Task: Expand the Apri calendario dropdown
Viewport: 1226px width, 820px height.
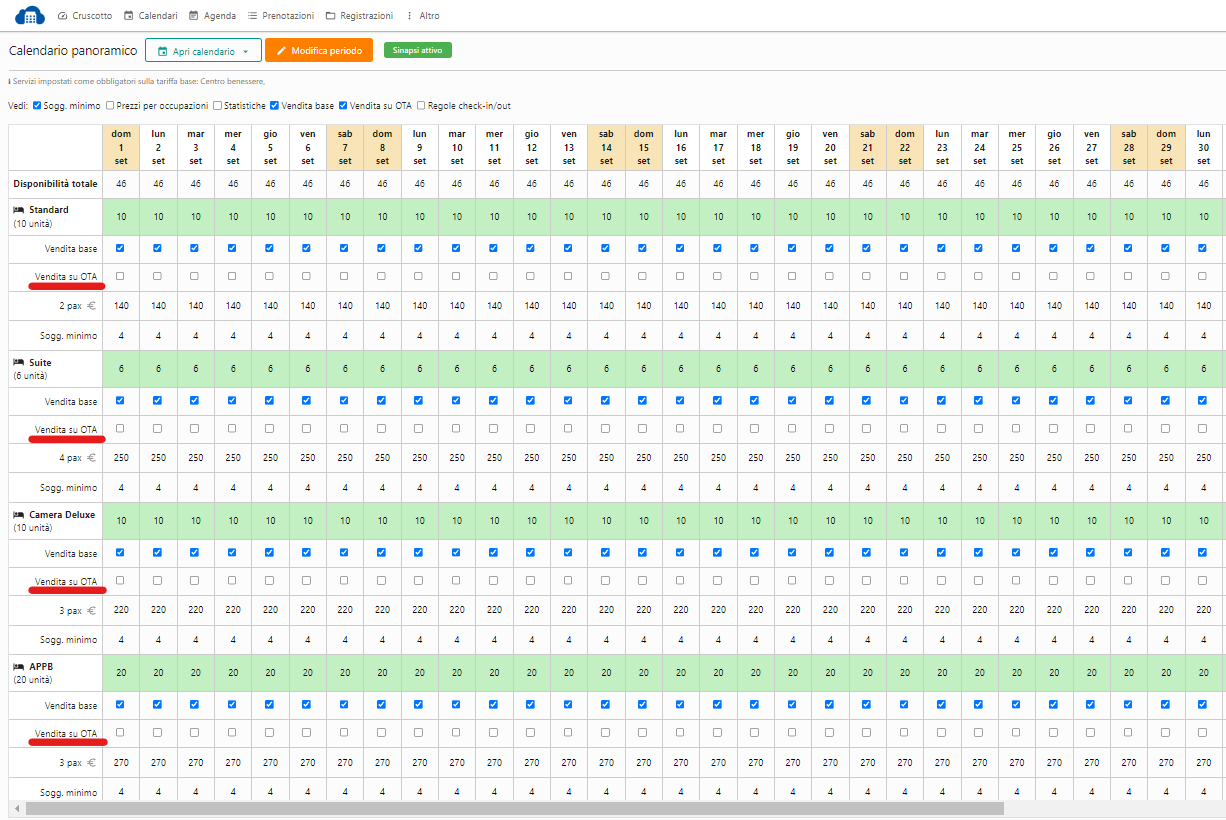Action: coord(203,51)
